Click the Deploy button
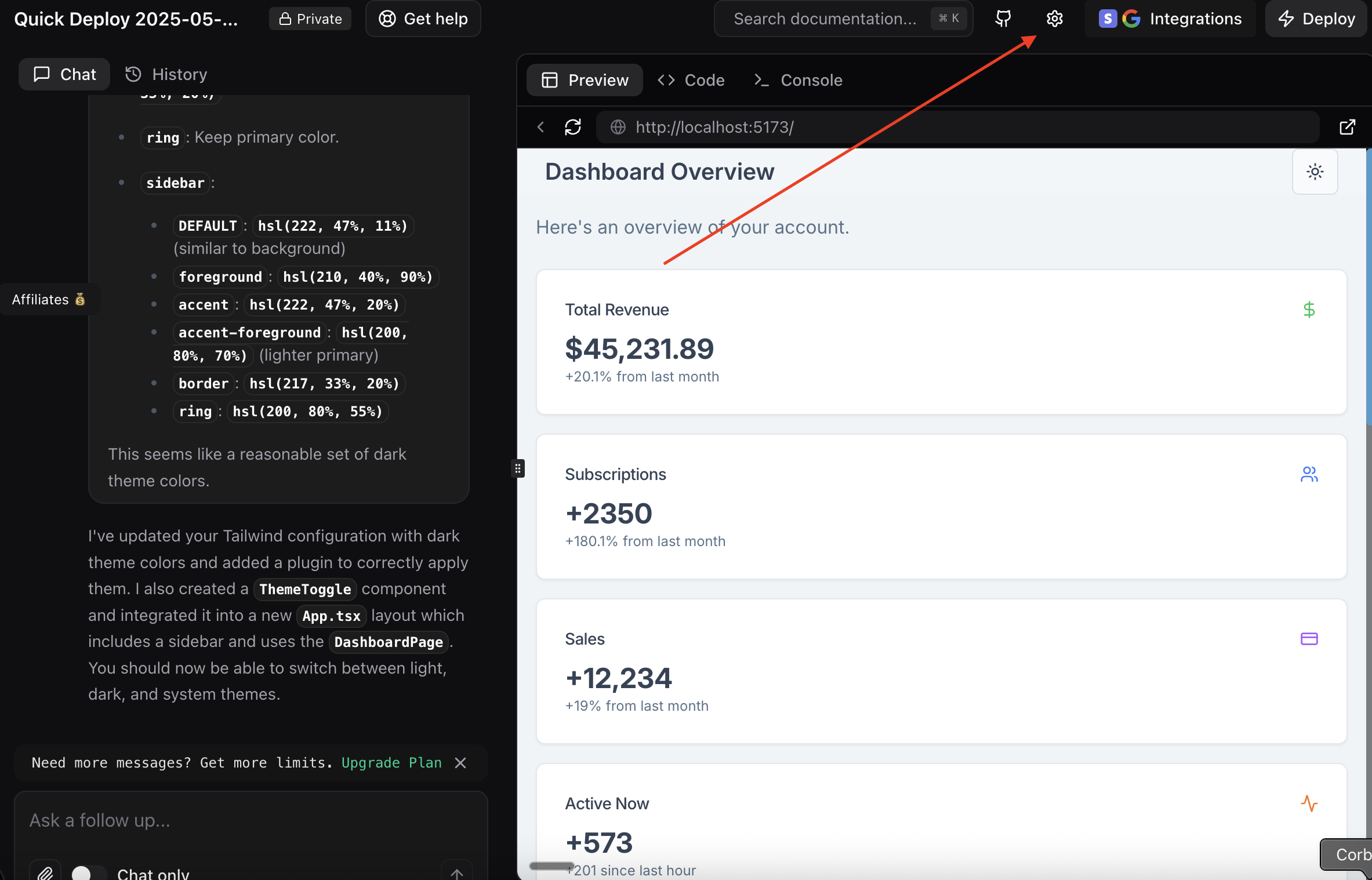This screenshot has height=880, width=1372. tap(1316, 19)
